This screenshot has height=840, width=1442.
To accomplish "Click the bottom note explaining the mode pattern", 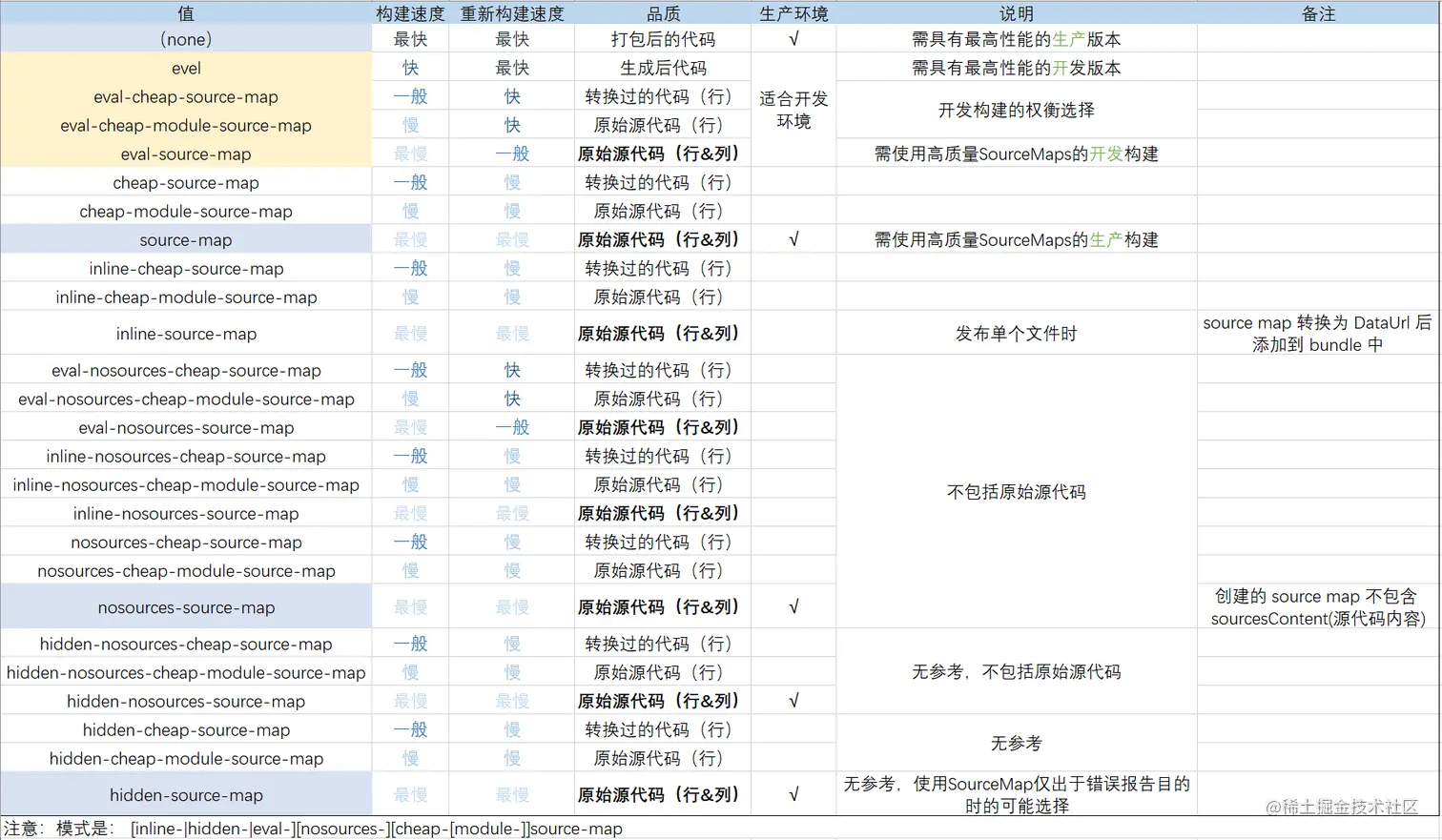I will tap(315, 829).
